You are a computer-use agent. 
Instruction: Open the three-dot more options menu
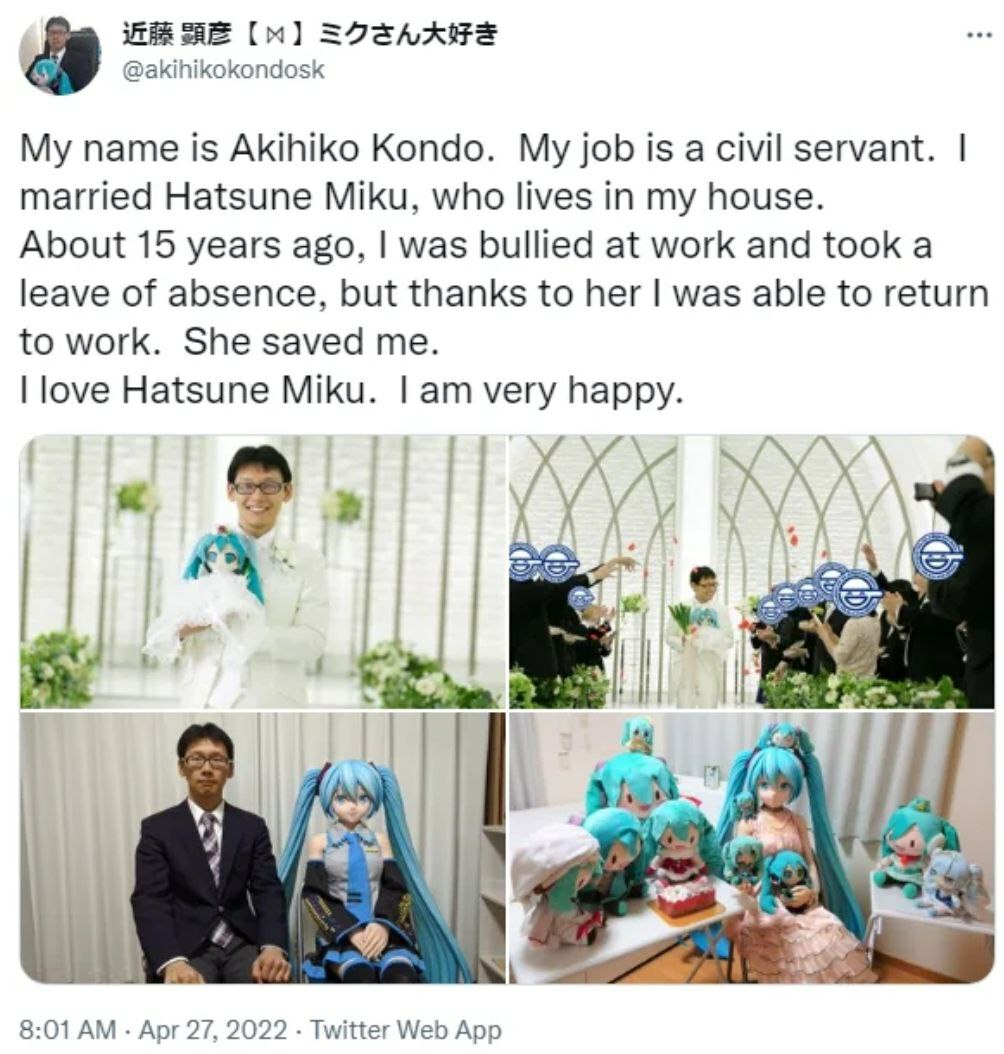point(978,36)
